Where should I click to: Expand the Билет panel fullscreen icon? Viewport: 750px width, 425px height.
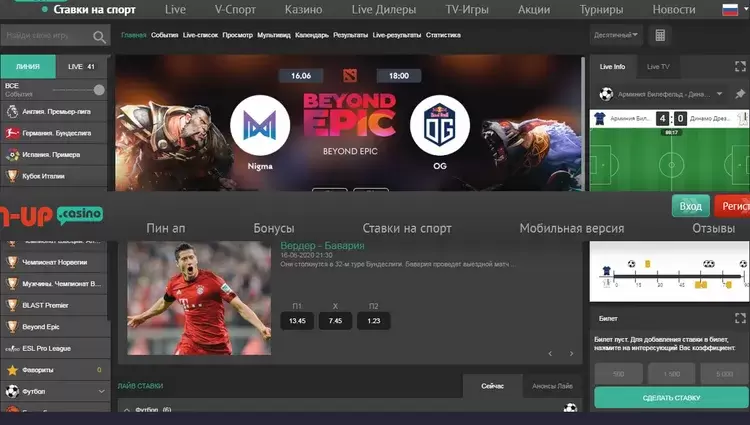tap(740, 318)
